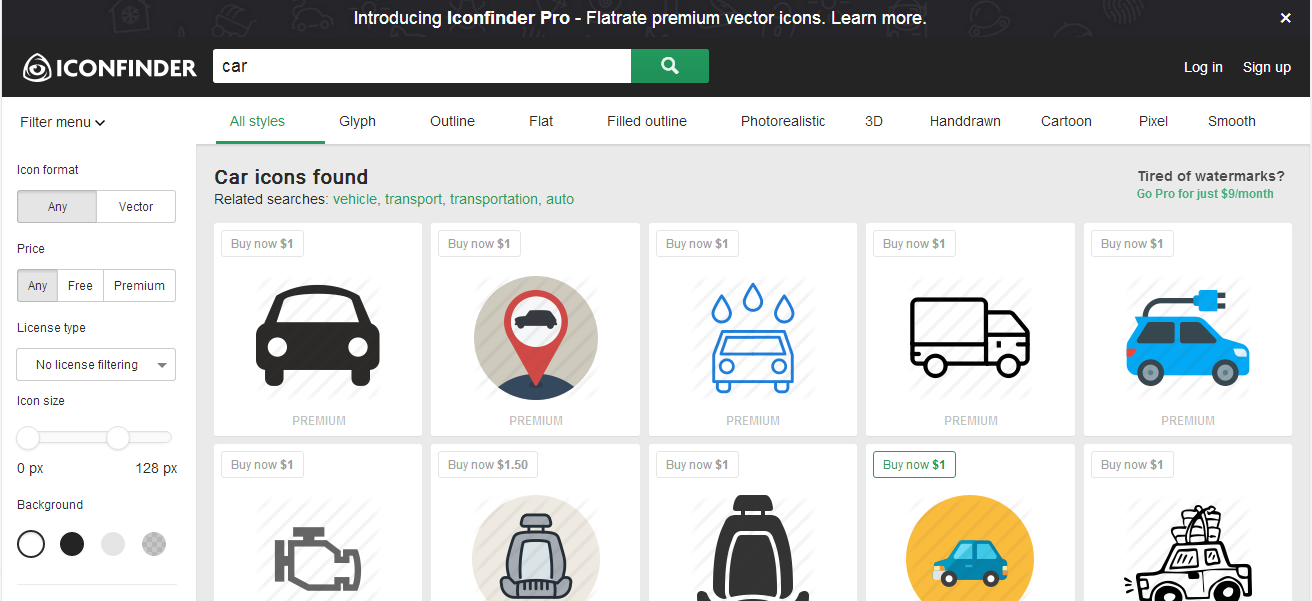Open the related search 'auto'
Screen dimensions: 1312x601
point(560,199)
